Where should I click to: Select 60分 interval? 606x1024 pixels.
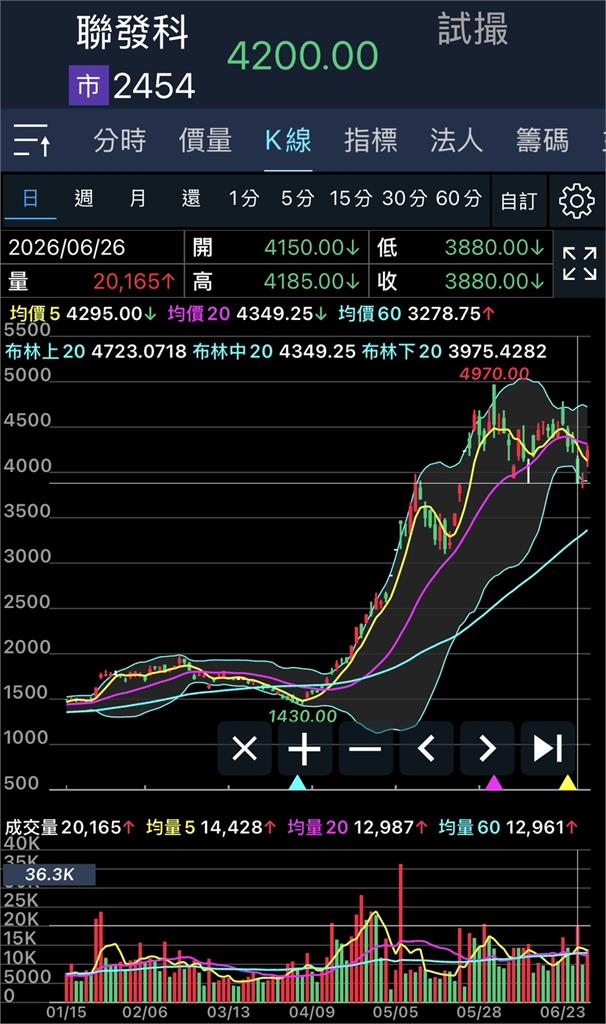458,198
